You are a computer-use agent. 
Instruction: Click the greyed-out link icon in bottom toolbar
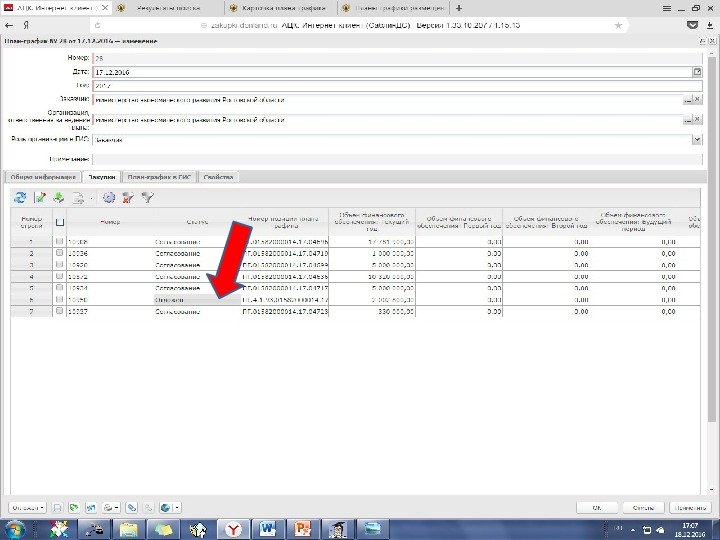(148, 507)
